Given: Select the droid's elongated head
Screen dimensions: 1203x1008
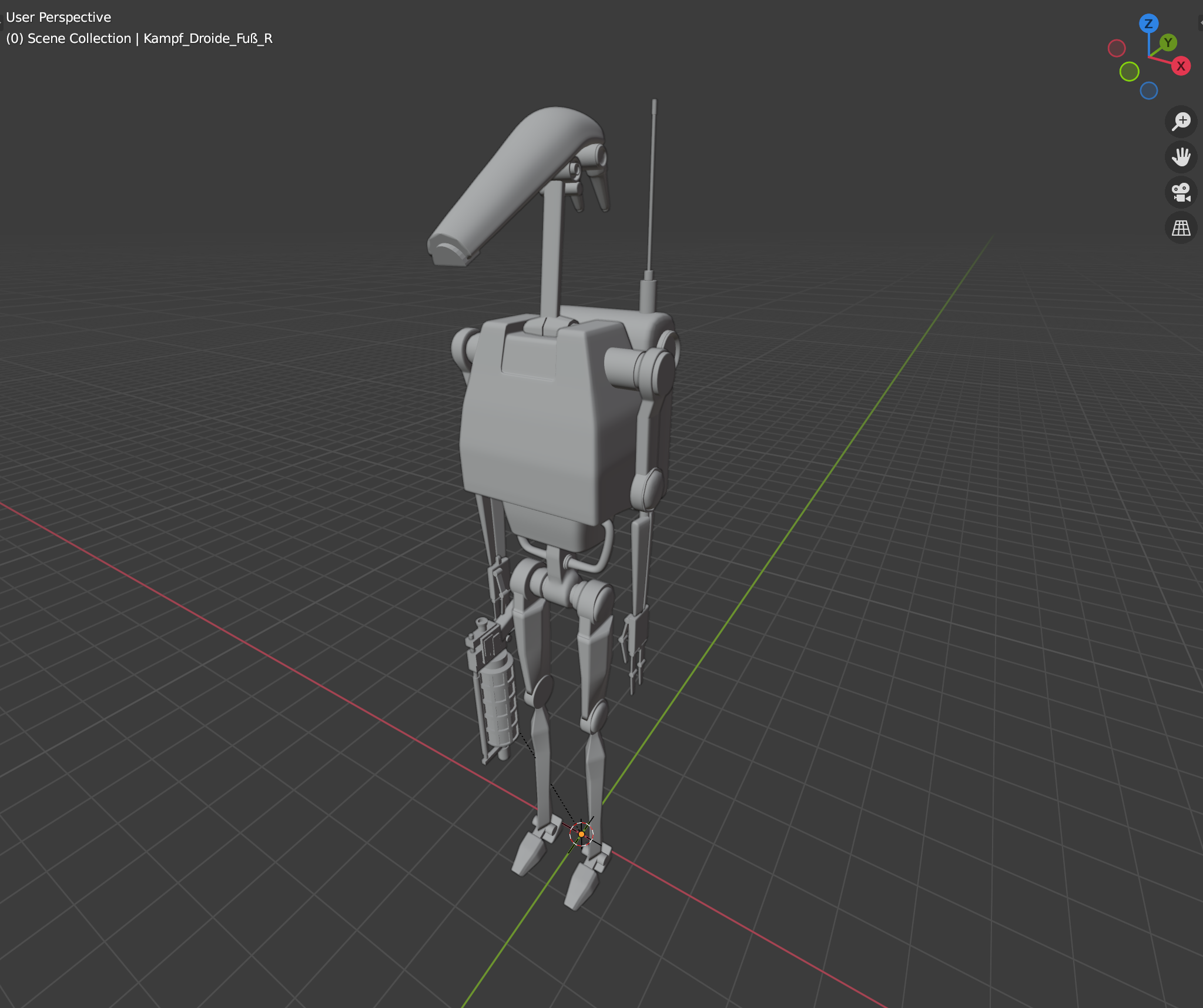Looking at the screenshot, I should point(511,182).
